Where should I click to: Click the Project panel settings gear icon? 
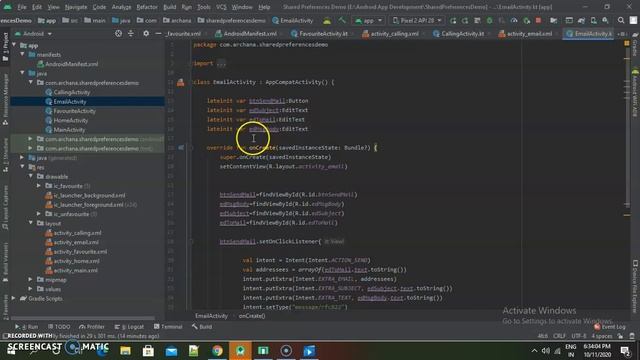coord(146,33)
